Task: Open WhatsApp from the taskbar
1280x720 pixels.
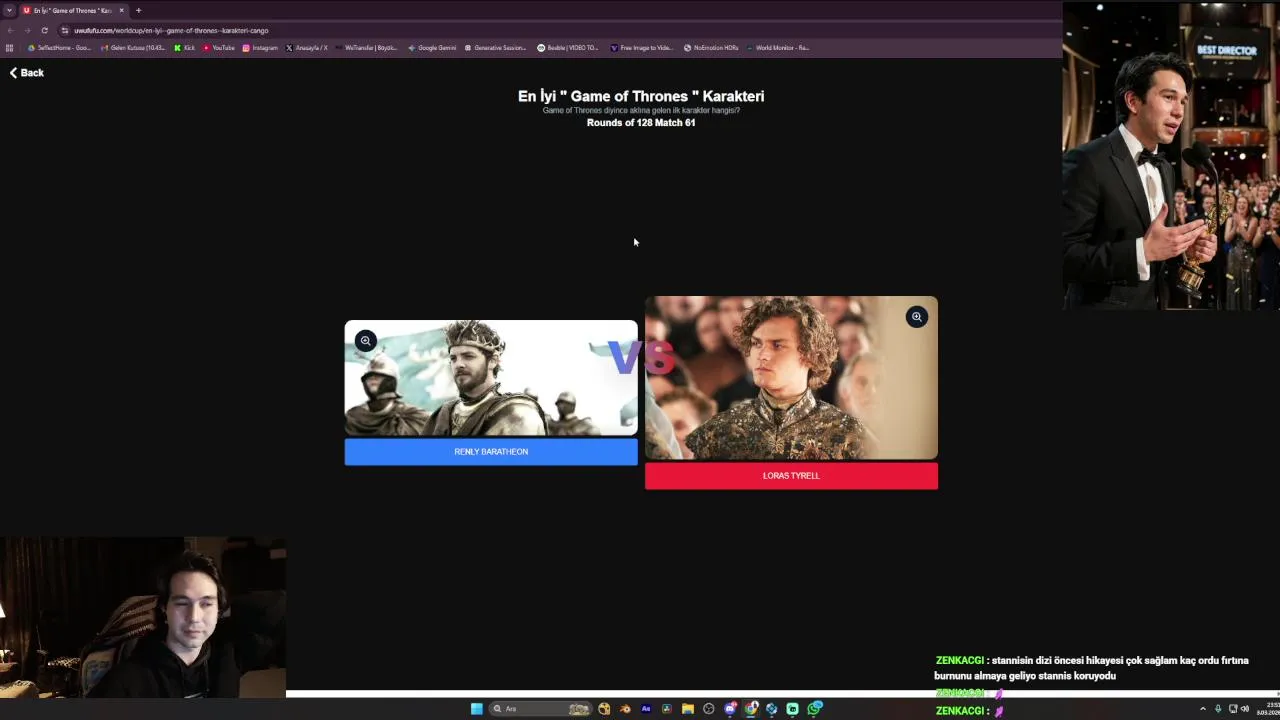Action: tap(815, 709)
